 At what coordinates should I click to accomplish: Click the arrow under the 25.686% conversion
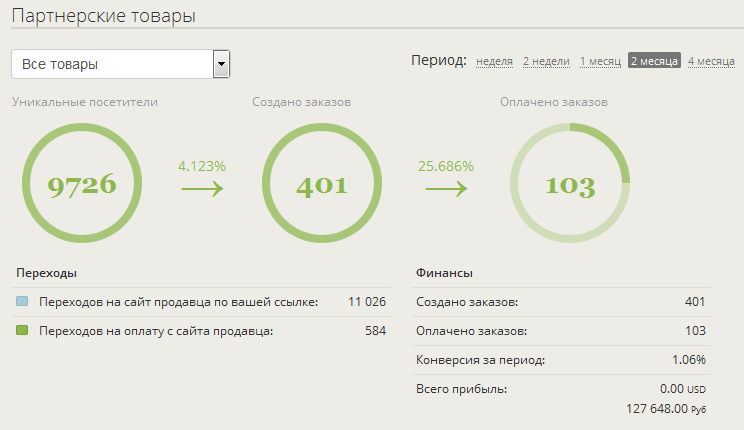pyautogui.click(x=446, y=188)
